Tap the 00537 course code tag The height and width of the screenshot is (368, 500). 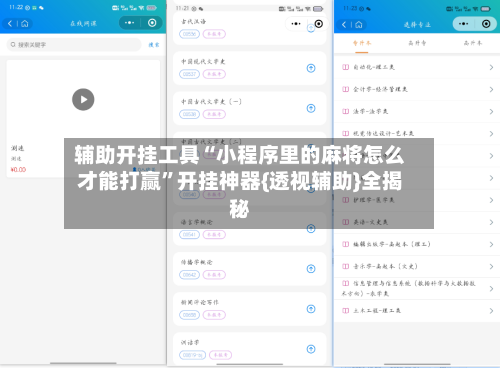[189, 74]
